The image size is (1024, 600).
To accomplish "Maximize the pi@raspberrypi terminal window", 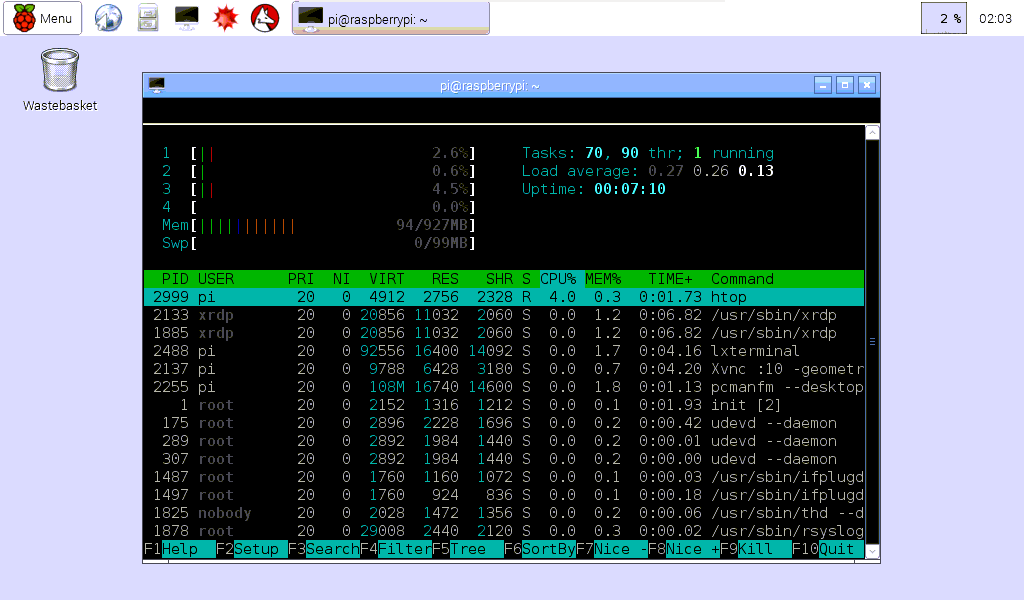I will point(844,86).
